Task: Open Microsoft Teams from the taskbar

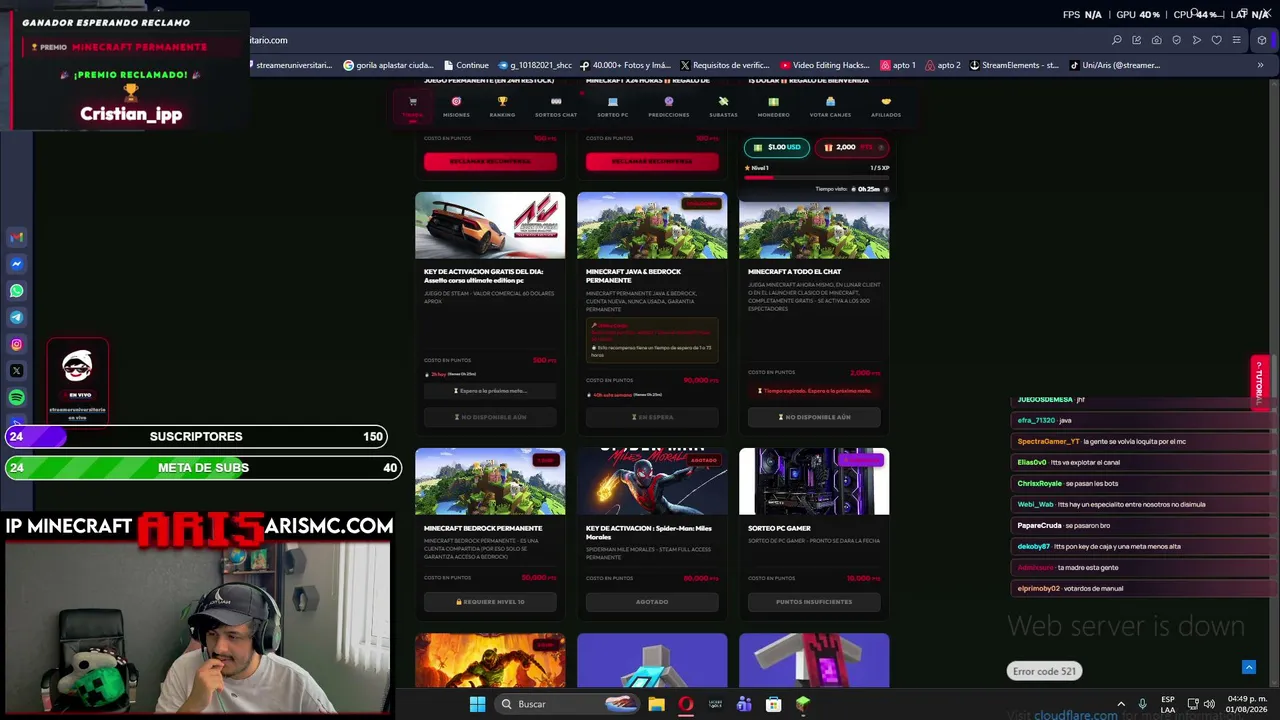Action: tap(744, 704)
